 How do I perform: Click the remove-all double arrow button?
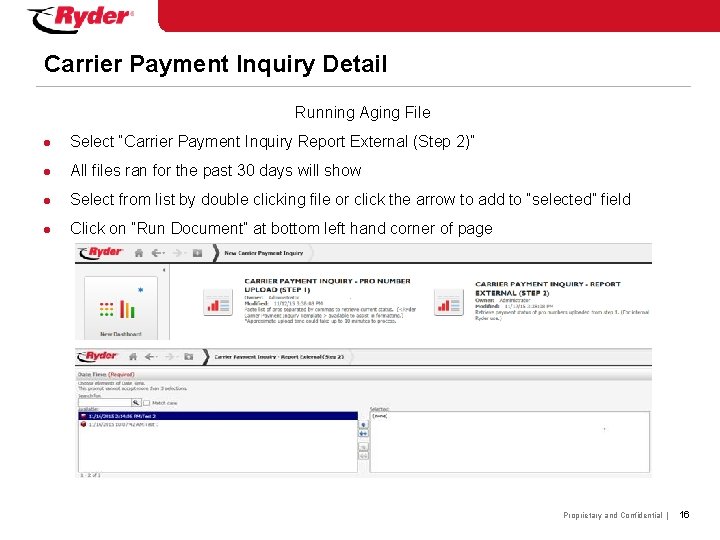[x=363, y=456]
